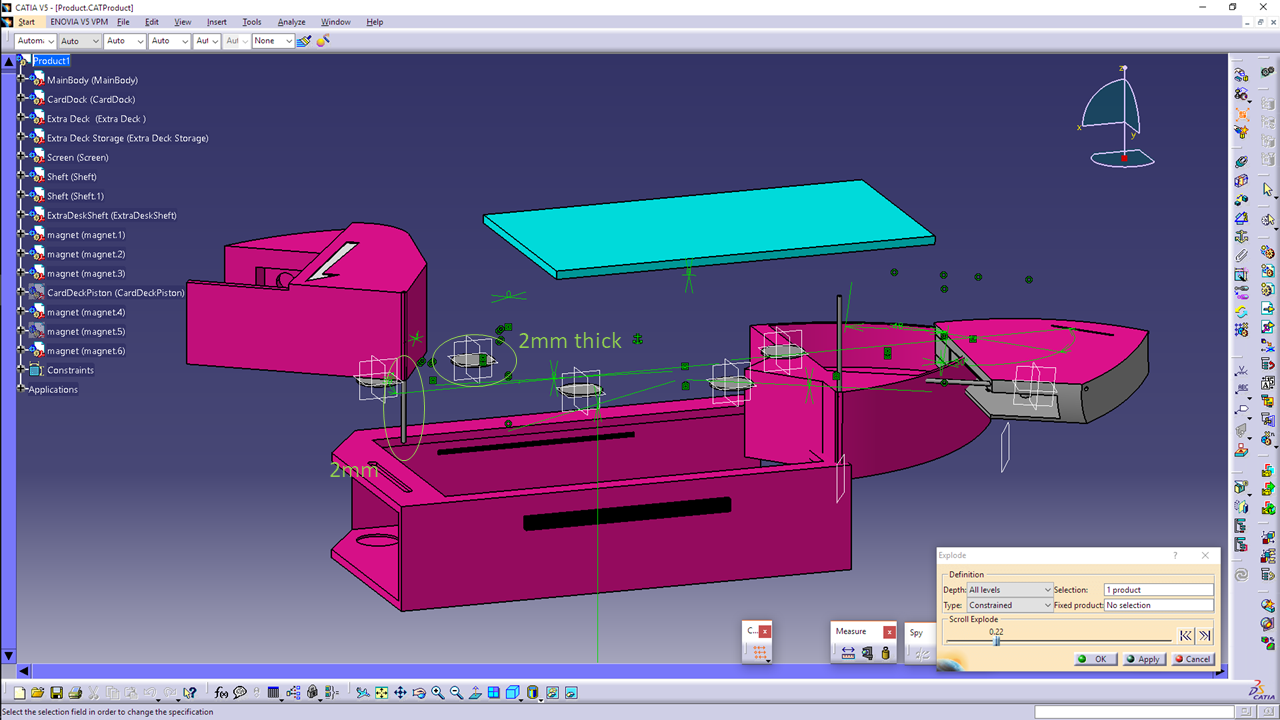1280x720 pixels.
Task: Click OK in the Explode dialog
Action: [x=1096, y=659]
